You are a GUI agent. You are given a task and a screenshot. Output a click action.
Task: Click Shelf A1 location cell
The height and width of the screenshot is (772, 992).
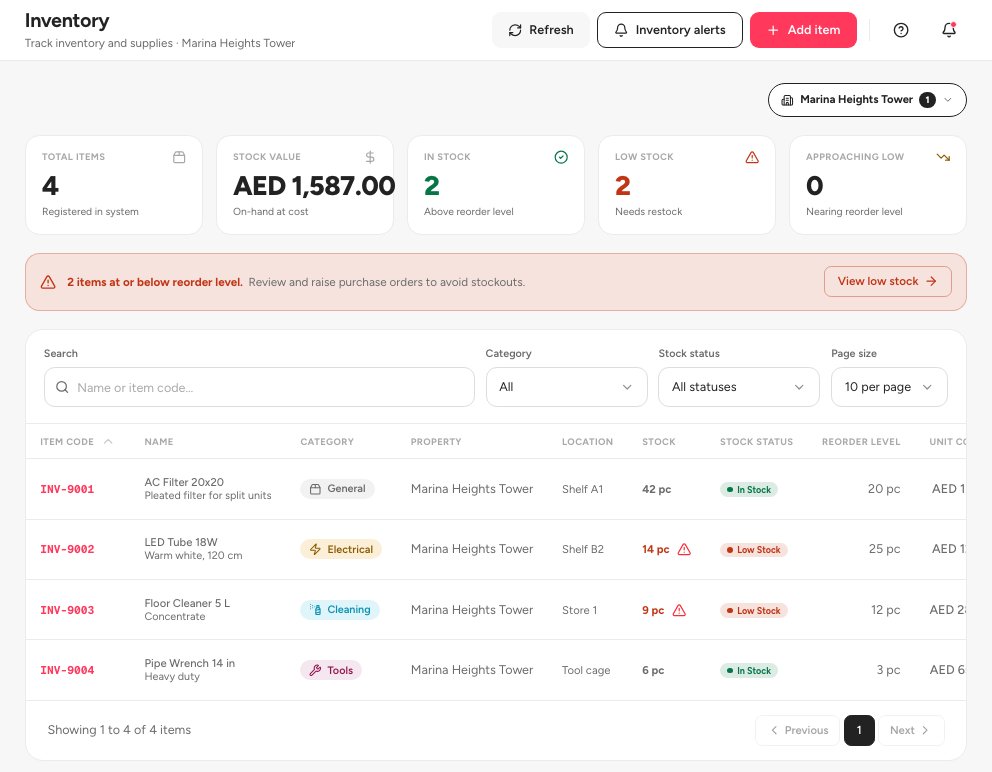coord(582,489)
